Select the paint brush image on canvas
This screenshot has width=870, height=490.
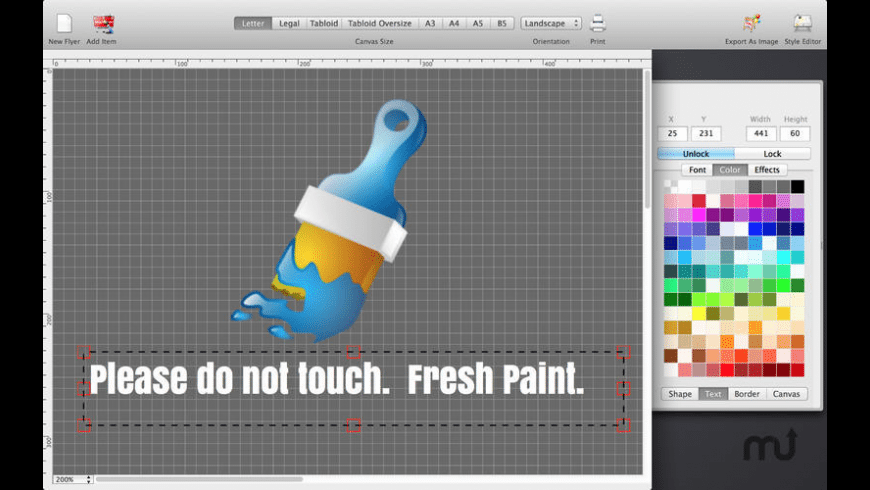(x=330, y=220)
